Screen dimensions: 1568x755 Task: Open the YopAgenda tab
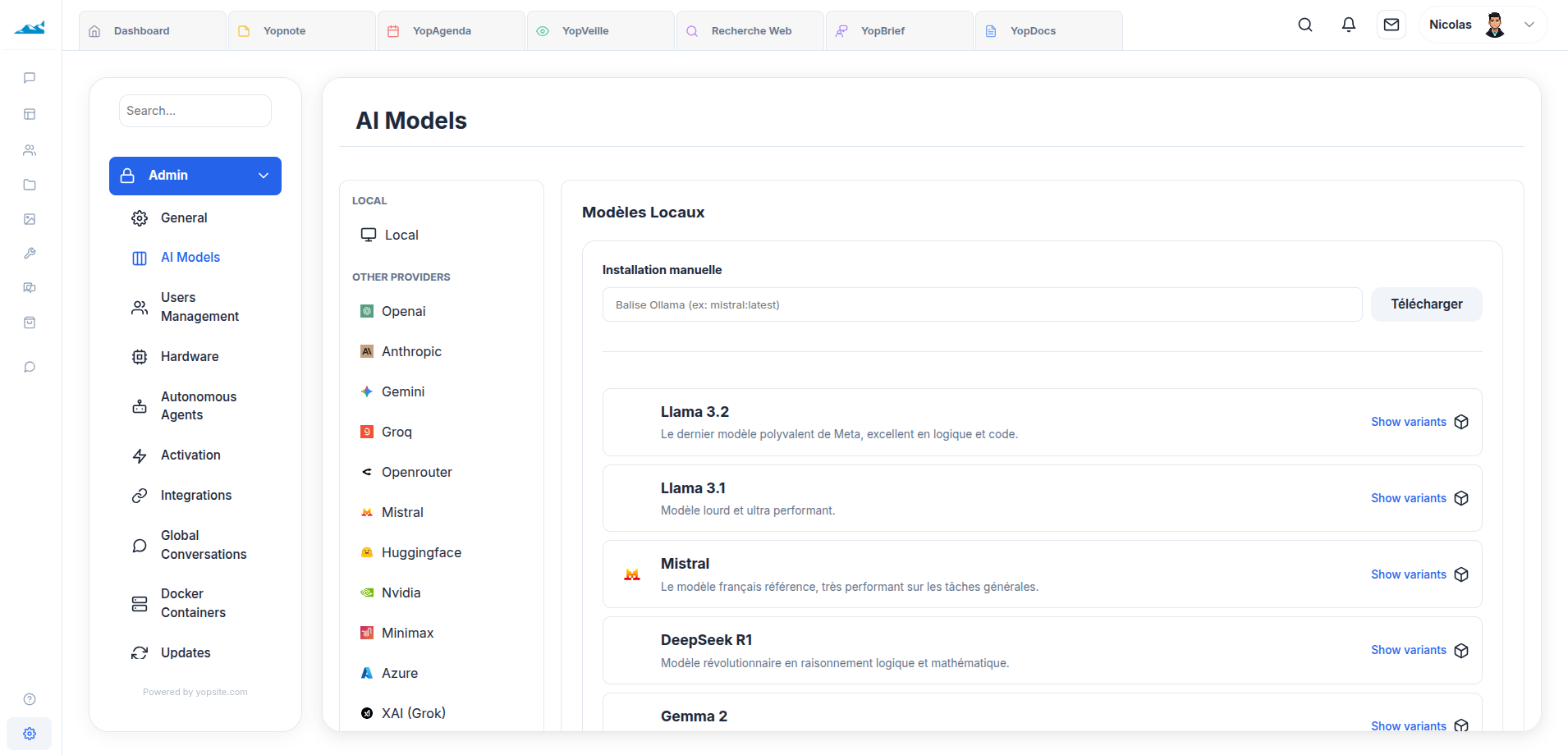452,31
